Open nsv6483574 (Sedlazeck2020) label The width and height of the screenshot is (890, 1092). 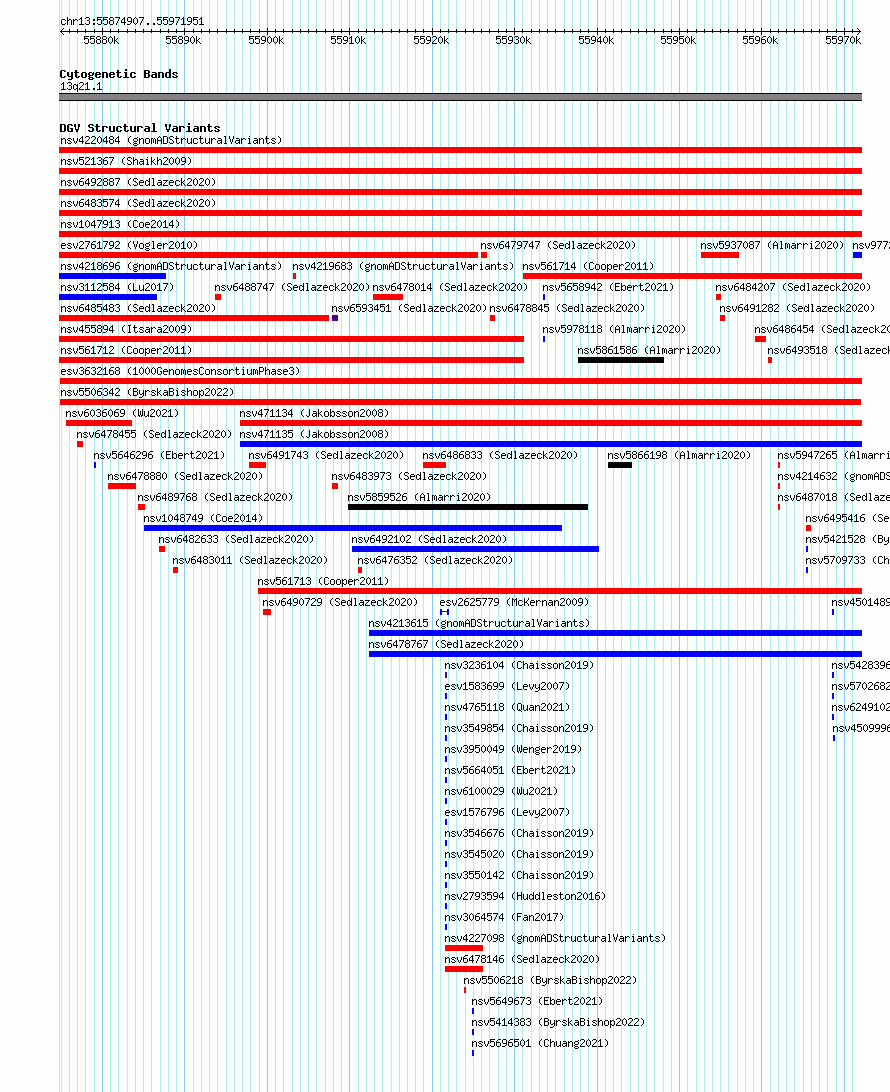pos(138,203)
